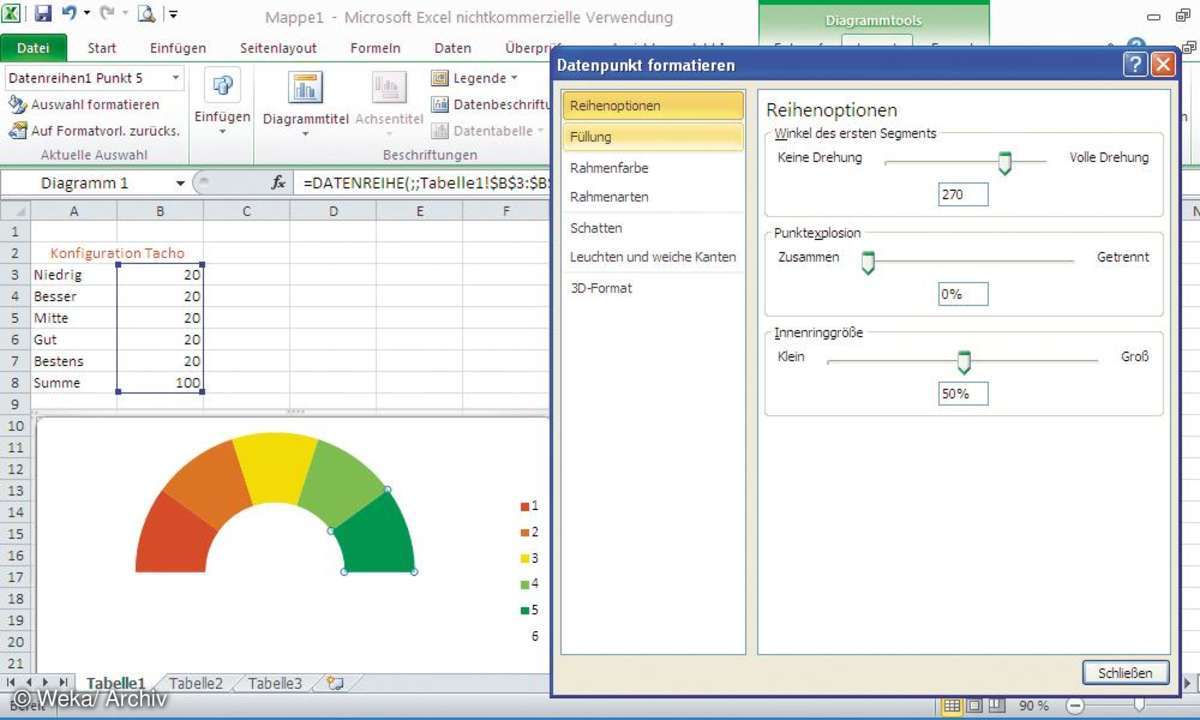Click the Einfügen shapes icon in ribbon
This screenshot has width=1200, height=720.
[x=222, y=85]
